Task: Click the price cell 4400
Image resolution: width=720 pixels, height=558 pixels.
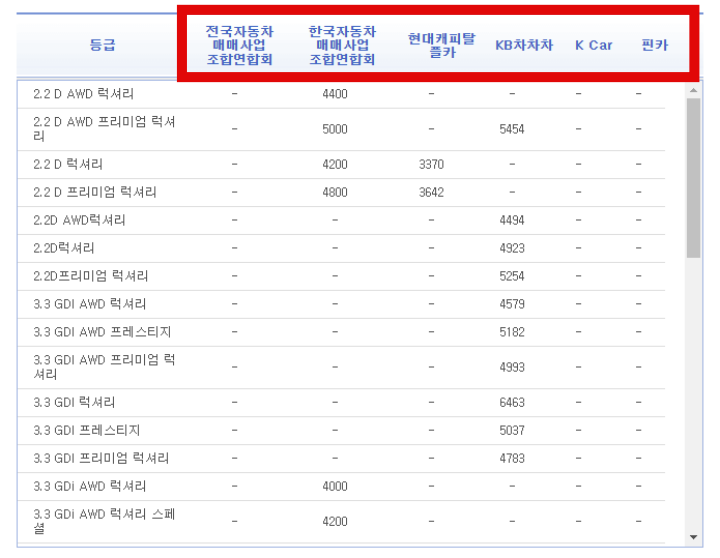Action: [335, 94]
